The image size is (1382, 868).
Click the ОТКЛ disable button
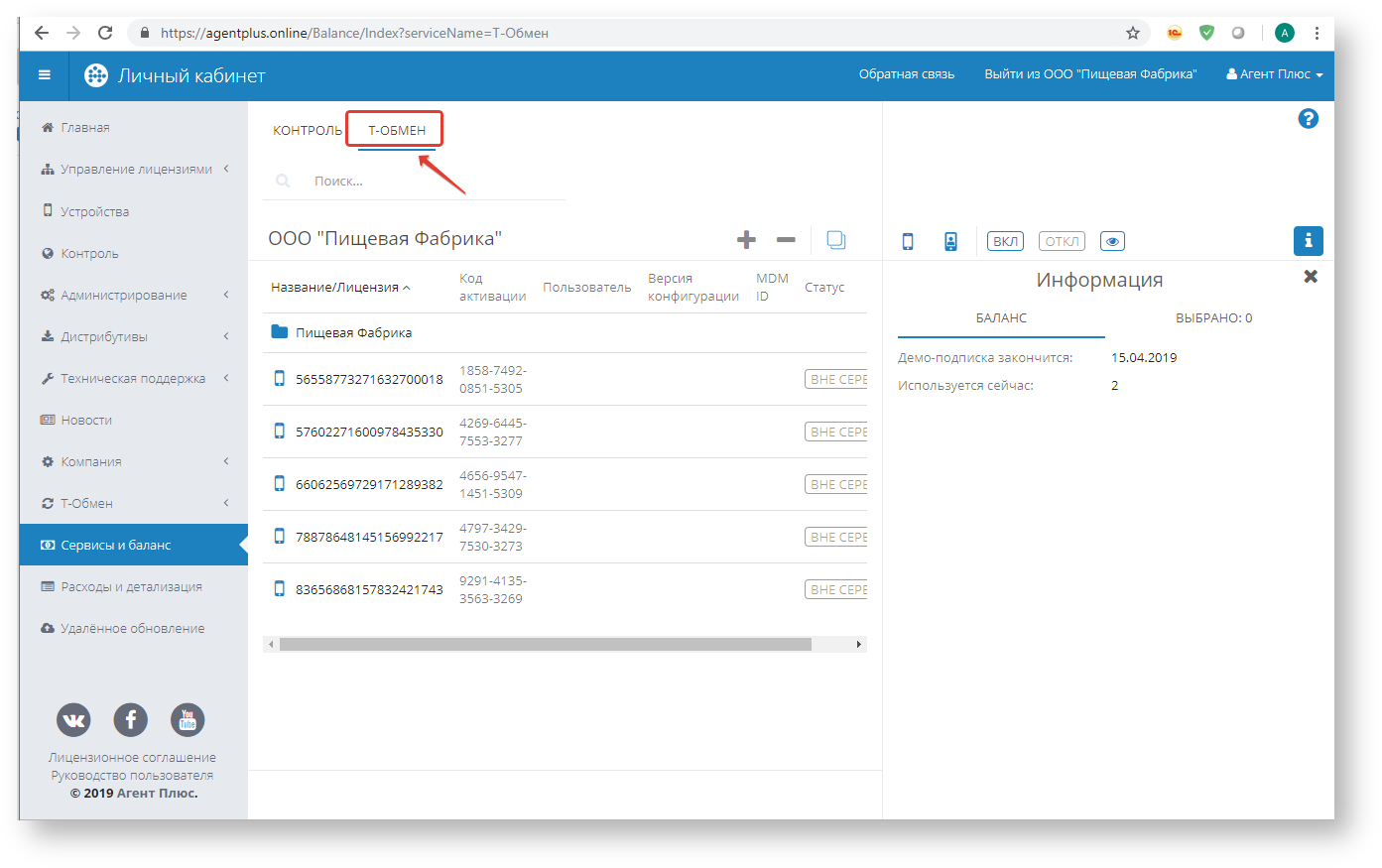1062,241
